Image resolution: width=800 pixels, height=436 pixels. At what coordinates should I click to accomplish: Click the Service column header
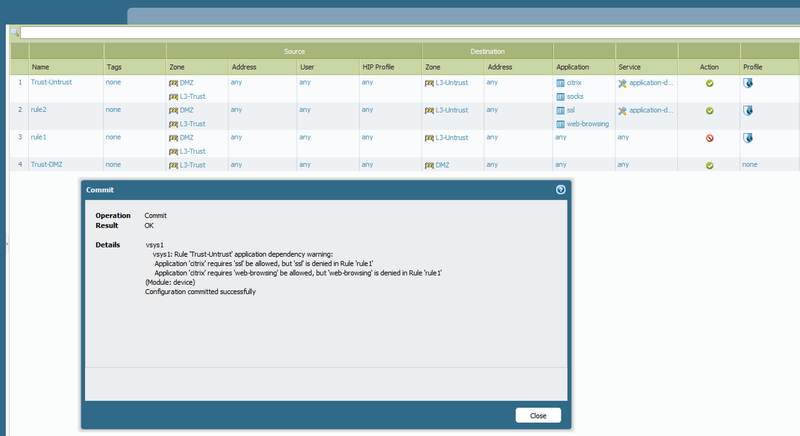647,67
